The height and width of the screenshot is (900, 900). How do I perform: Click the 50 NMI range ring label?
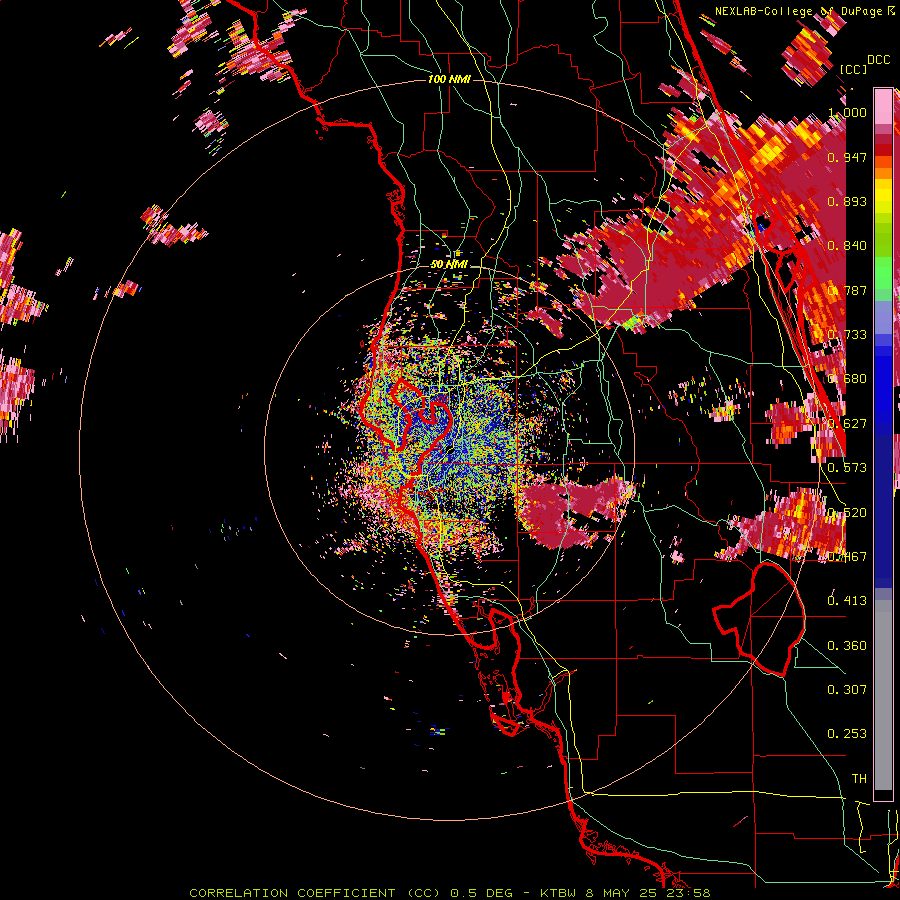pos(449,264)
